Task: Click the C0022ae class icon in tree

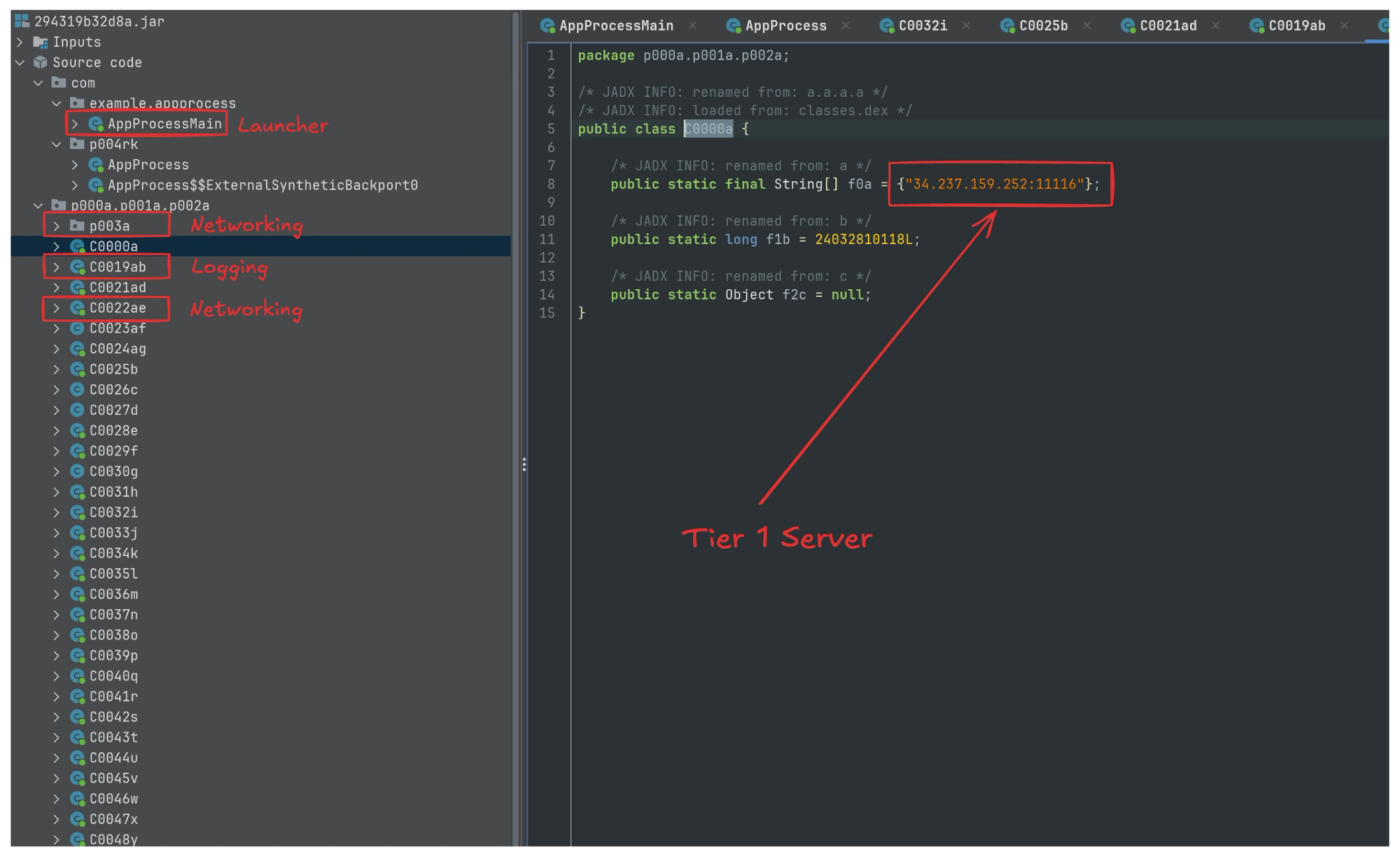Action: (x=77, y=308)
